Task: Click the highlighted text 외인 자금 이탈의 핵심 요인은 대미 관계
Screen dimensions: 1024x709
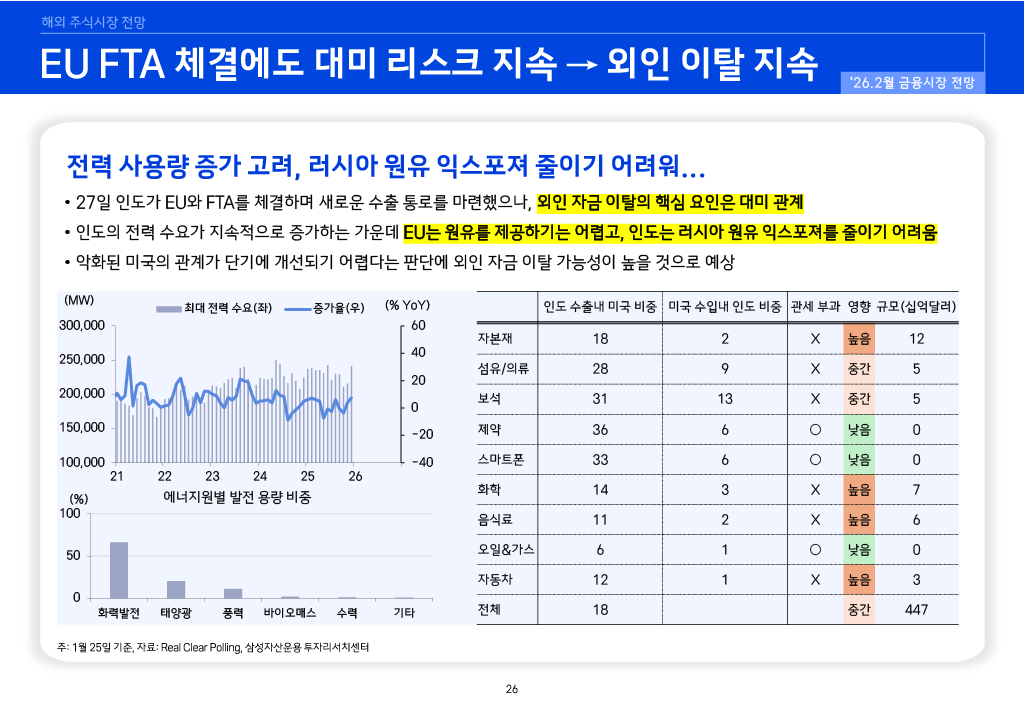Action: pyautogui.click(x=670, y=202)
